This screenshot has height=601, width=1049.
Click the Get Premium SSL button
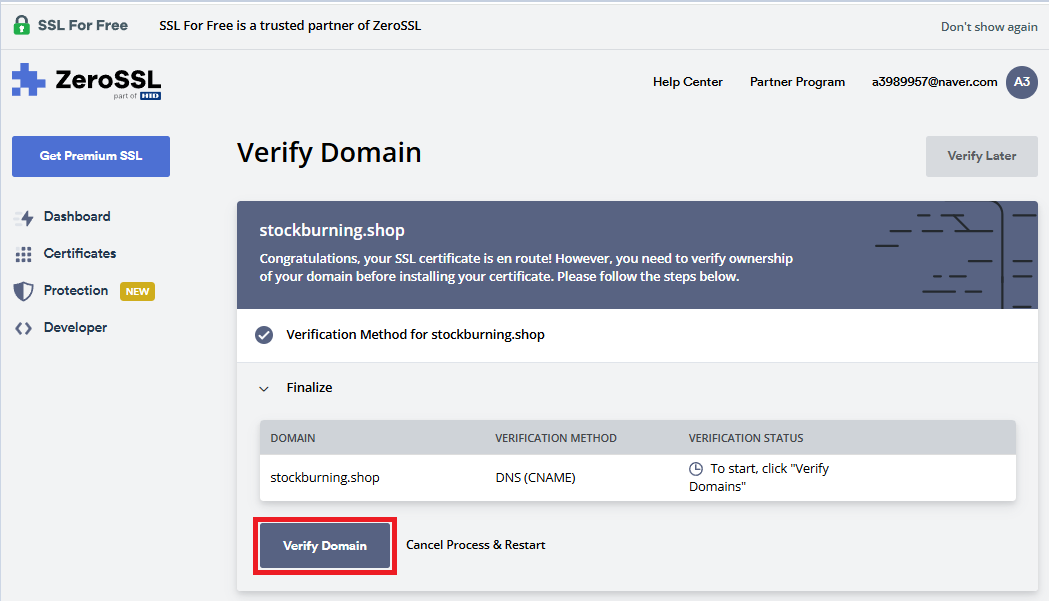[x=91, y=156]
